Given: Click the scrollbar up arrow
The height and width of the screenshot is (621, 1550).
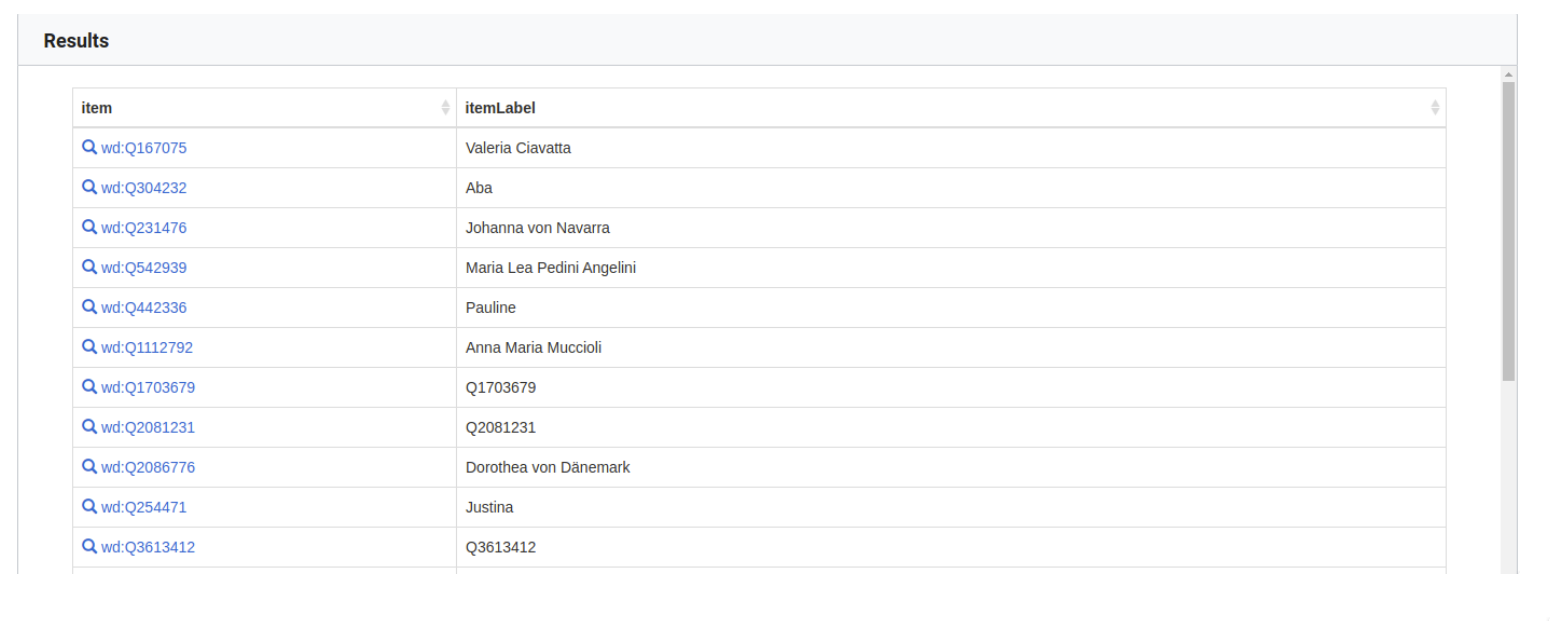Looking at the screenshot, I should click(x=1508, y=75).
